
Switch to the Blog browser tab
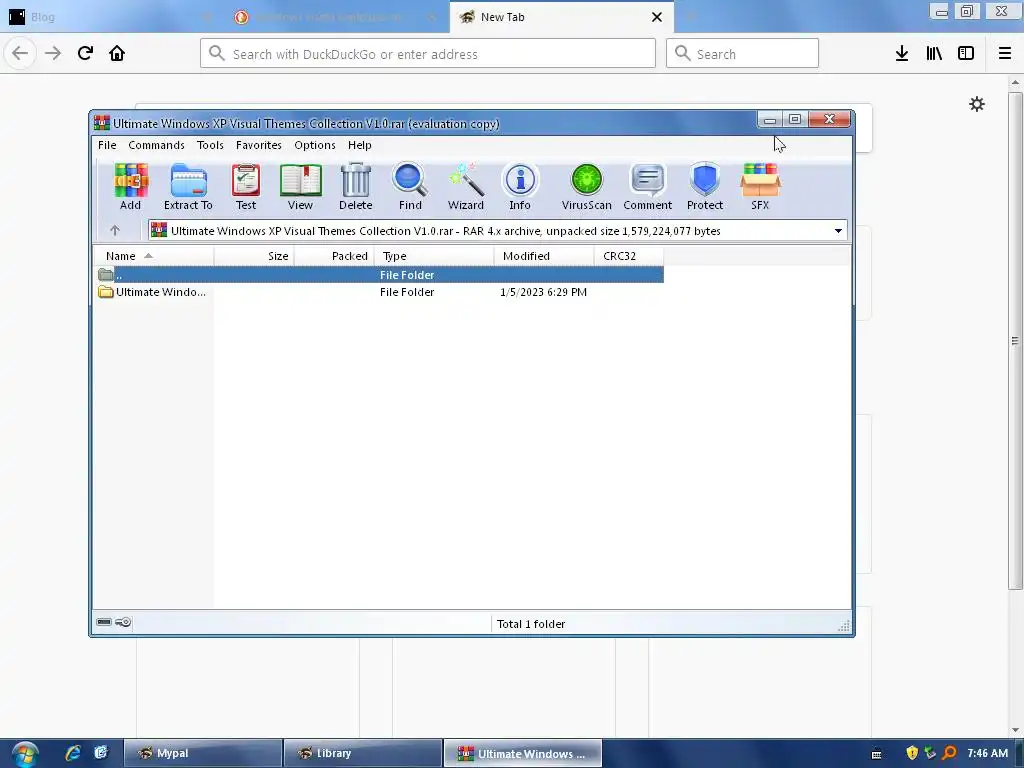click(111, 17)
